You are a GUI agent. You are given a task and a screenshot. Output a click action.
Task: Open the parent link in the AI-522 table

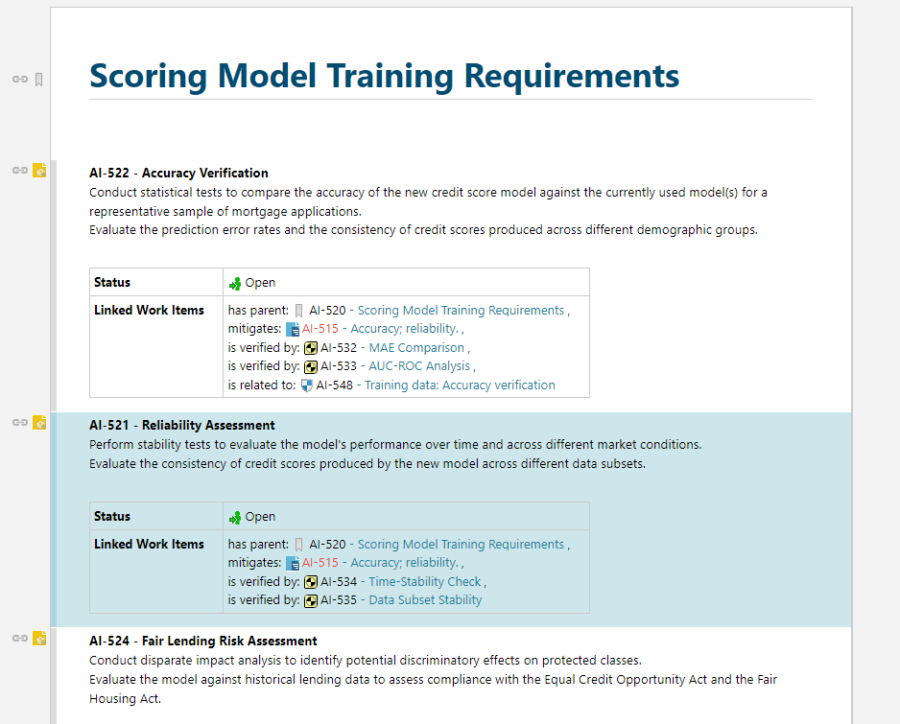pyautogui.click(x=460, y=310)
